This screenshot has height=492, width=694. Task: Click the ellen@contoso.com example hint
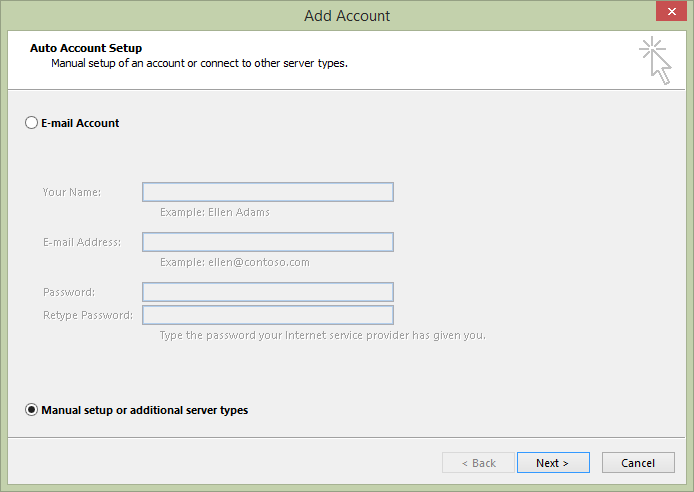235,262
